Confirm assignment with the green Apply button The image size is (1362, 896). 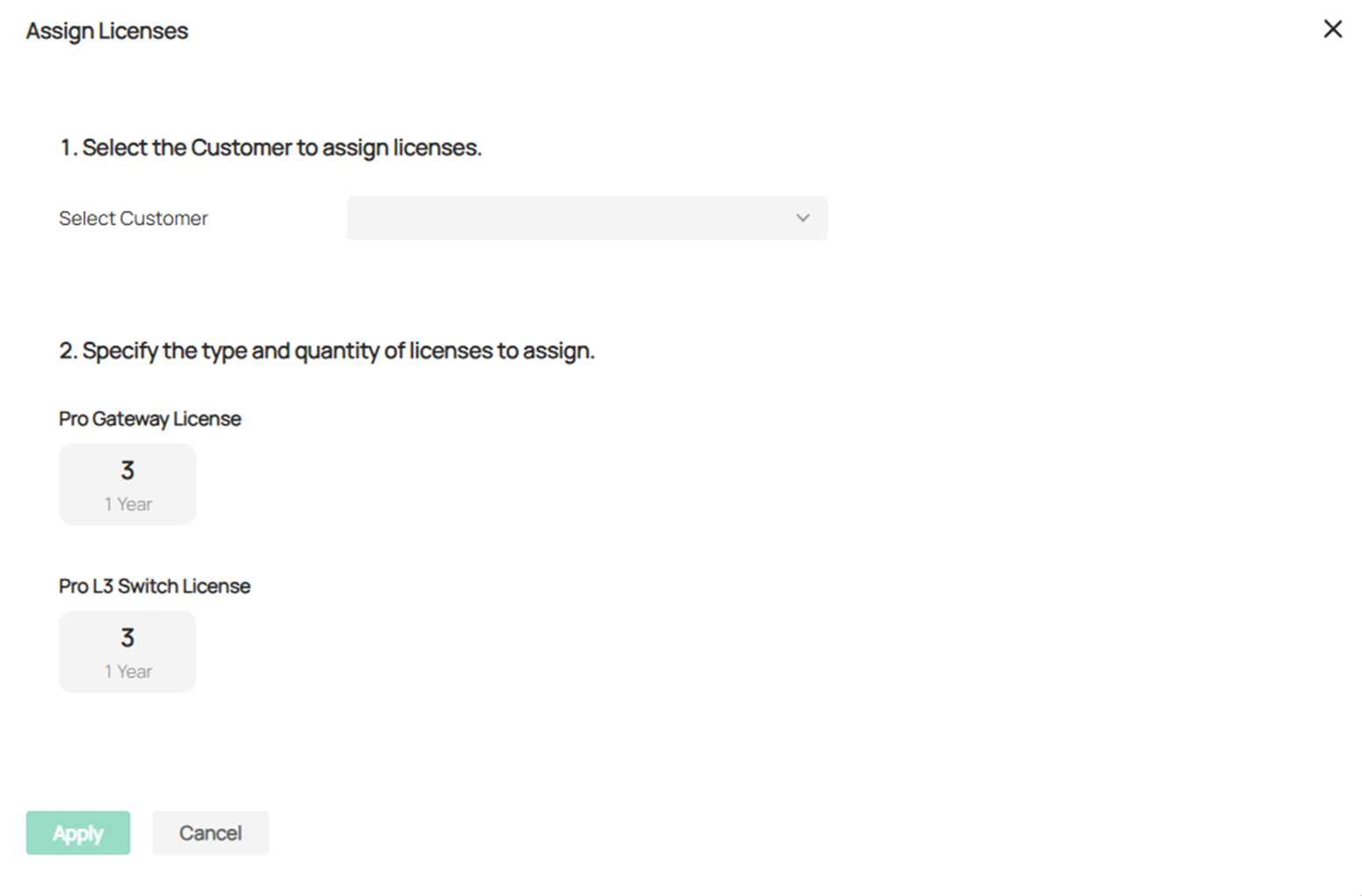click(77, 833)
